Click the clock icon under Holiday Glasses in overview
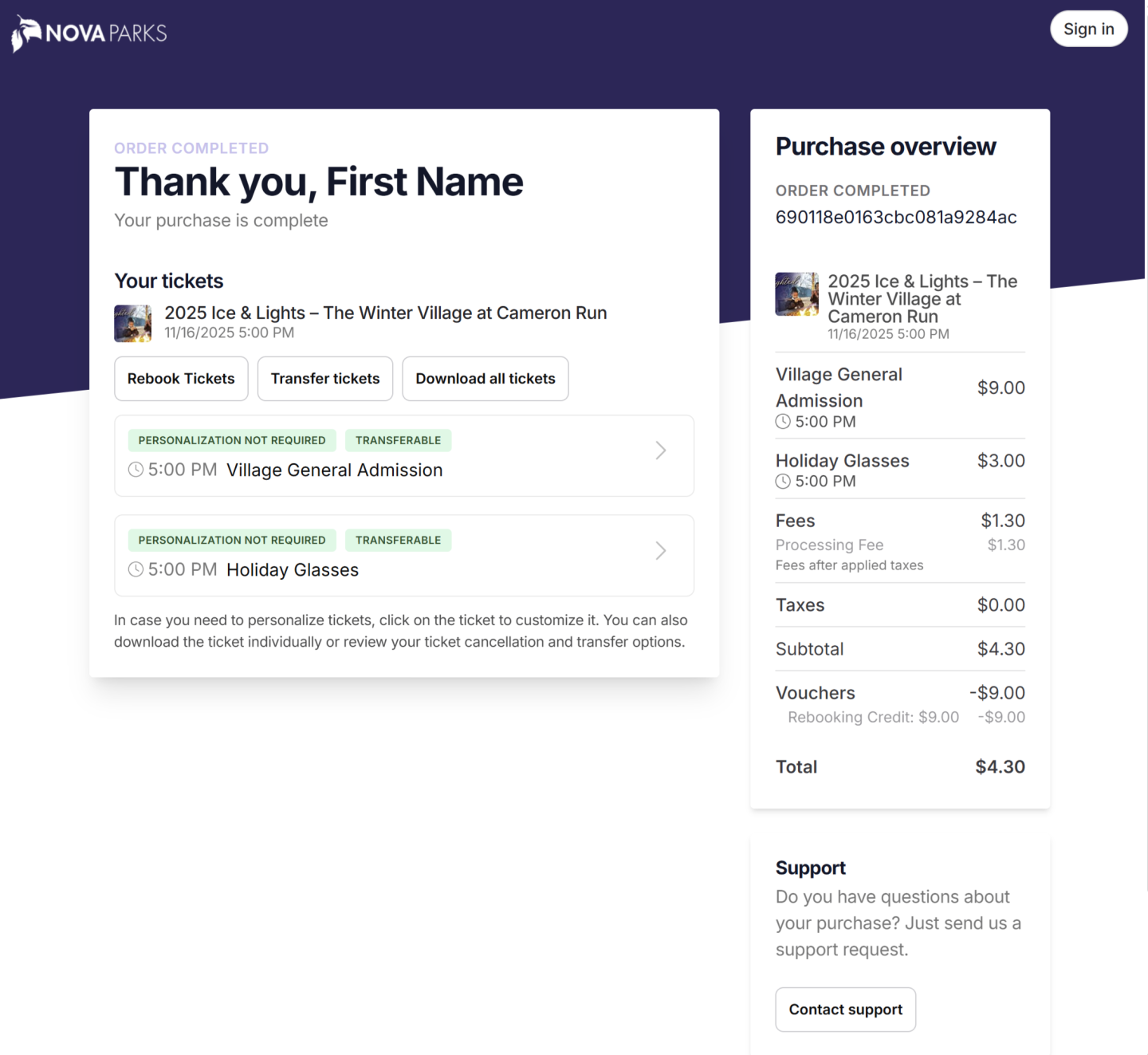The height and width of the screenshot is (1055, 1148). click(x=782, y=481)
